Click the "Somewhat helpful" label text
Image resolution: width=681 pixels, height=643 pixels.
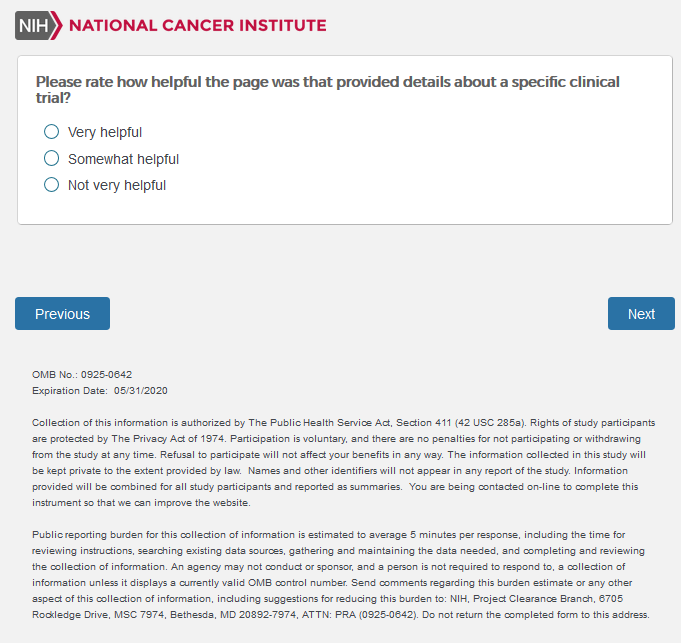tap(123, 159)
